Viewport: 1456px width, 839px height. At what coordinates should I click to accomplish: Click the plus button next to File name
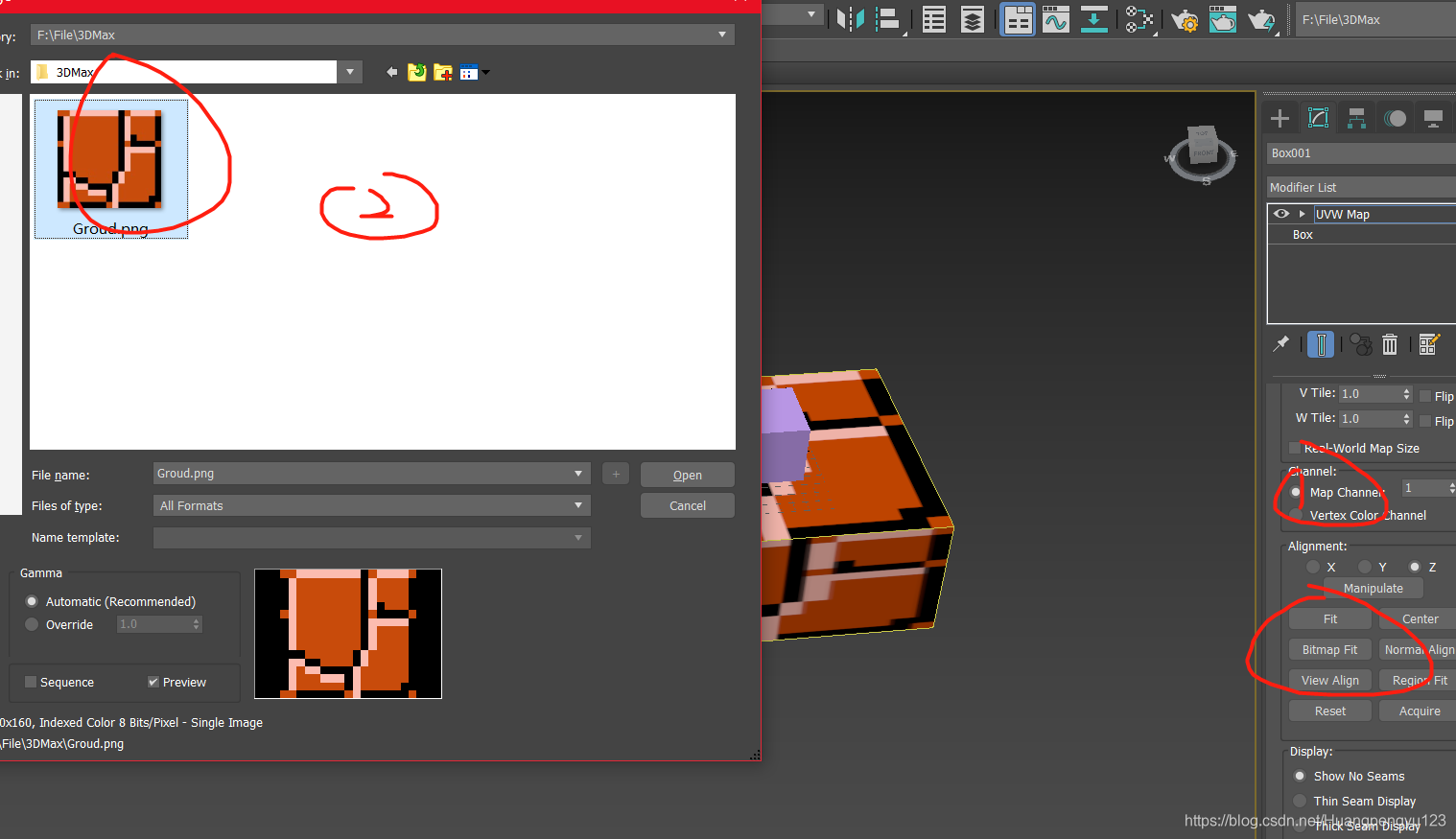(x=616, y=474)
